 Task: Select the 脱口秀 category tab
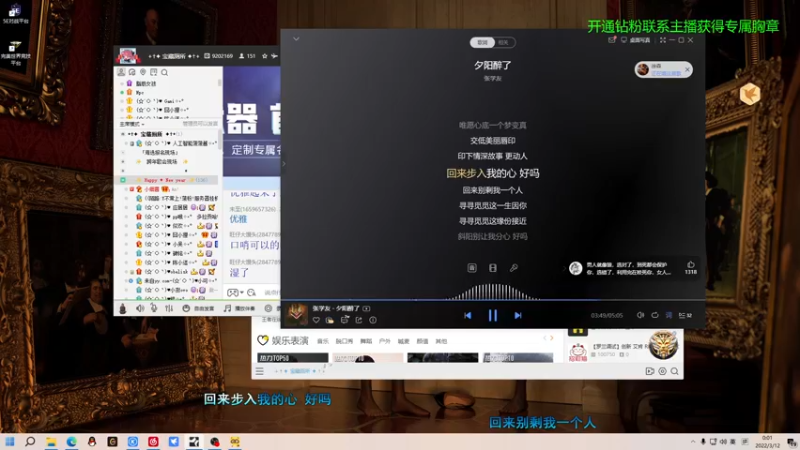[344, 341]
